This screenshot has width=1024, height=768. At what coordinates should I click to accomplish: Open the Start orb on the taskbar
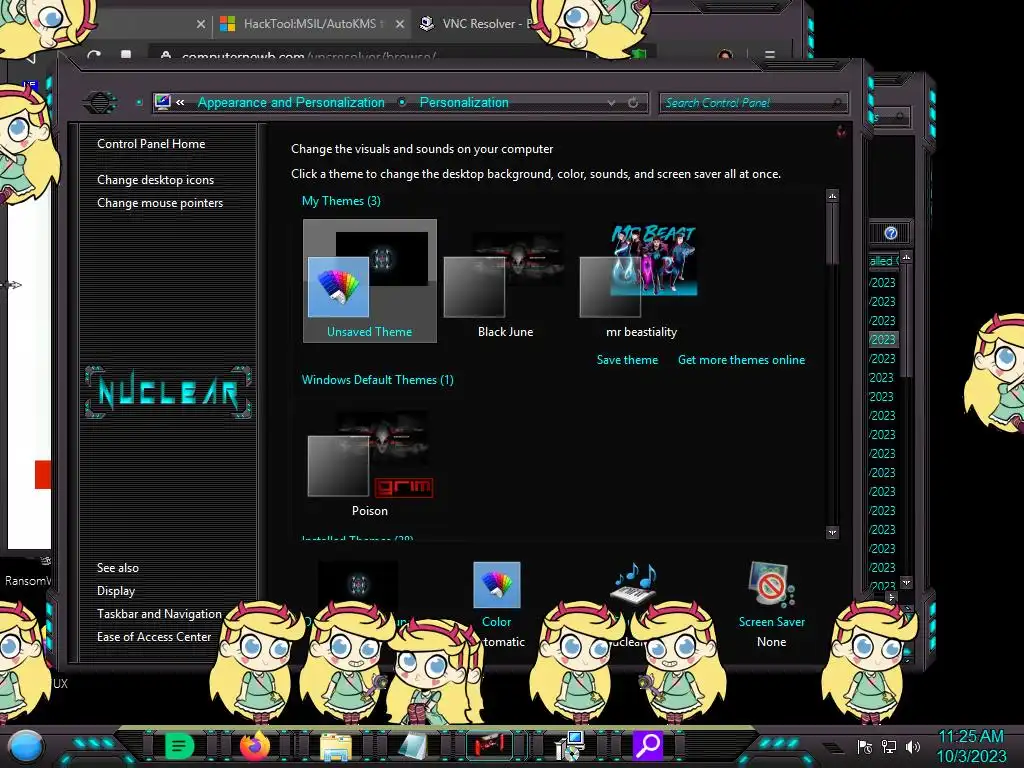click(26, 746)
